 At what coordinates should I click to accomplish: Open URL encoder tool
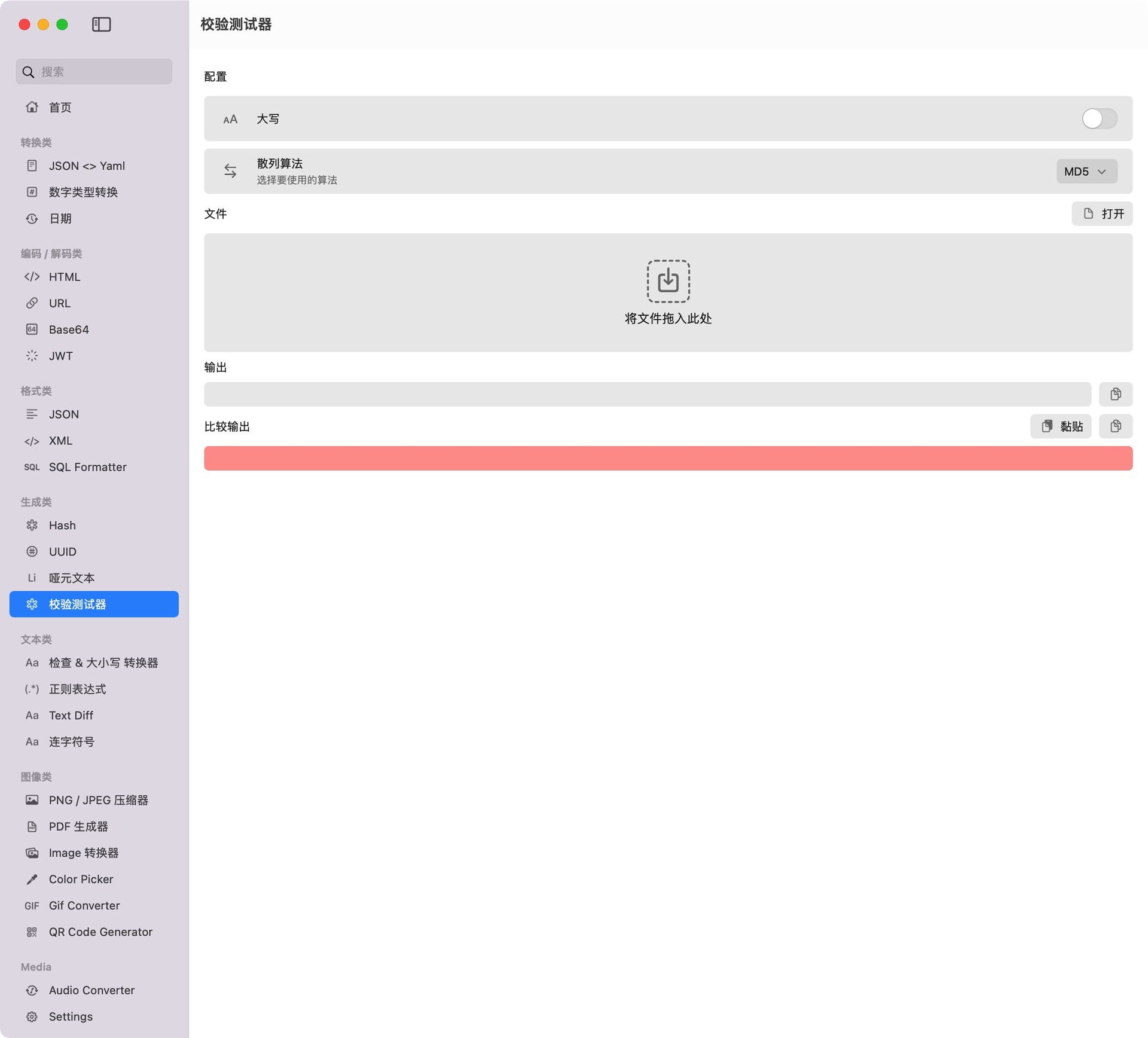click(94, 303)
